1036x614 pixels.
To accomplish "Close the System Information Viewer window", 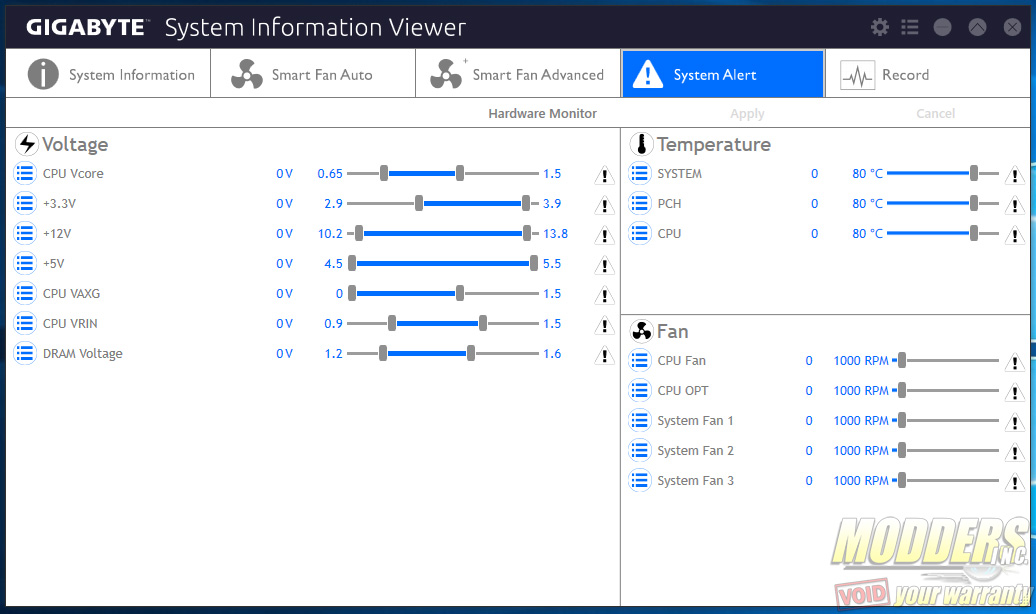I will tap(1012, 27).
